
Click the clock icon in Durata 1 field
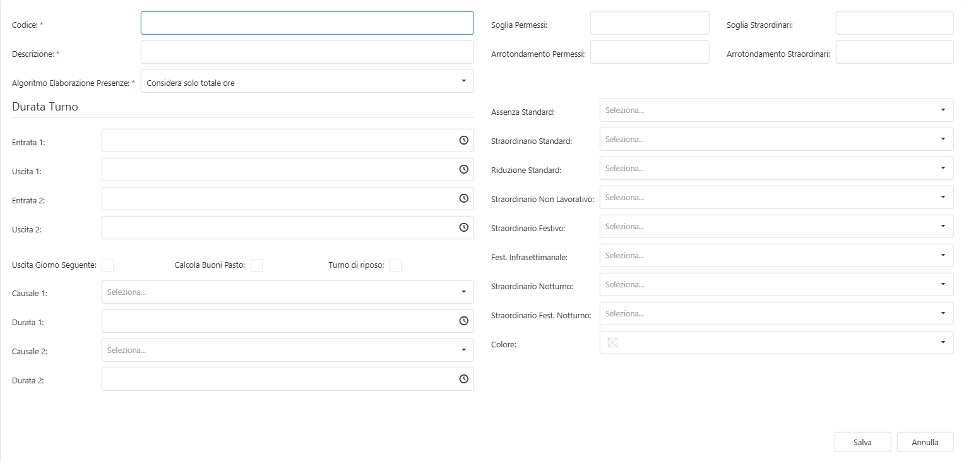463,321
